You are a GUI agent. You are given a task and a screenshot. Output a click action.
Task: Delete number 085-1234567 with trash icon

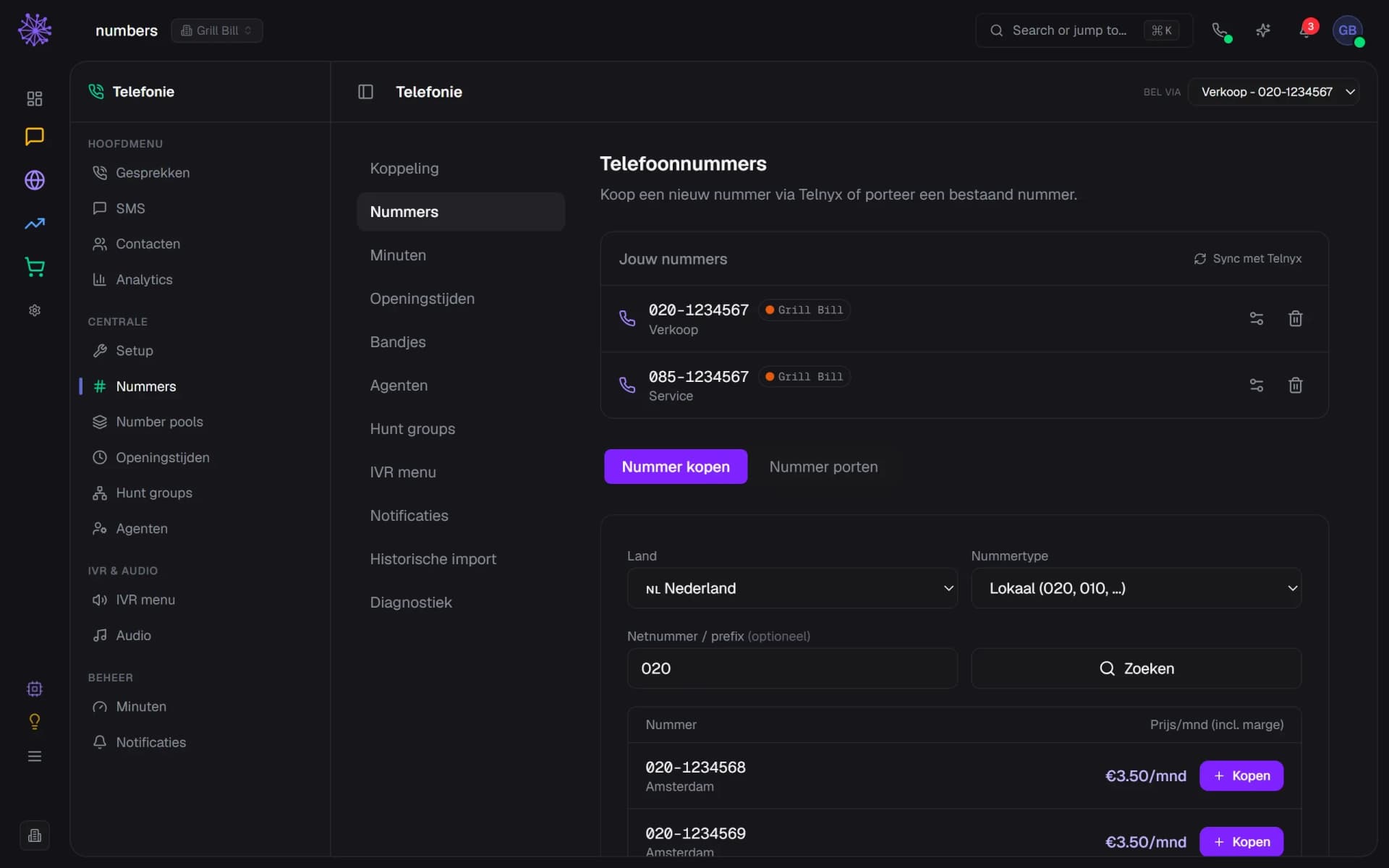coord(1296,385)
